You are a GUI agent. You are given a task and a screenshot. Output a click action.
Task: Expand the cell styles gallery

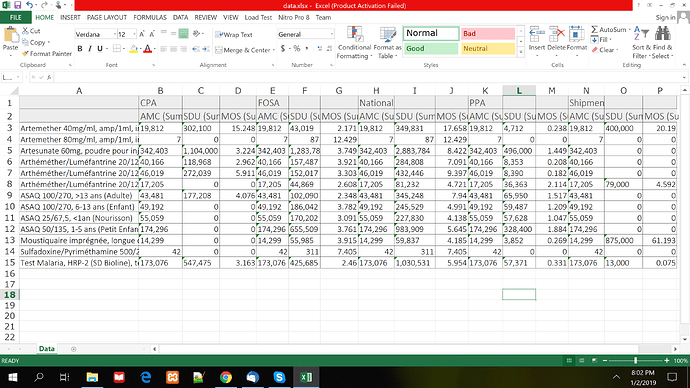pyautogui.click(x=521, y=52)
